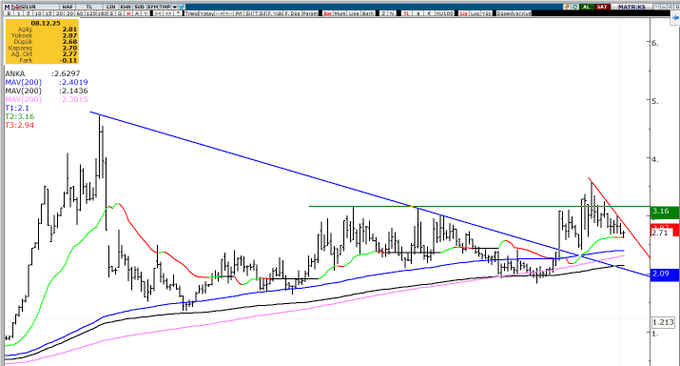The width and height of the screenshot is (680, 366).
Task: Click the THP title bar option
Action: pyautogui.click(x=165, y=7)
